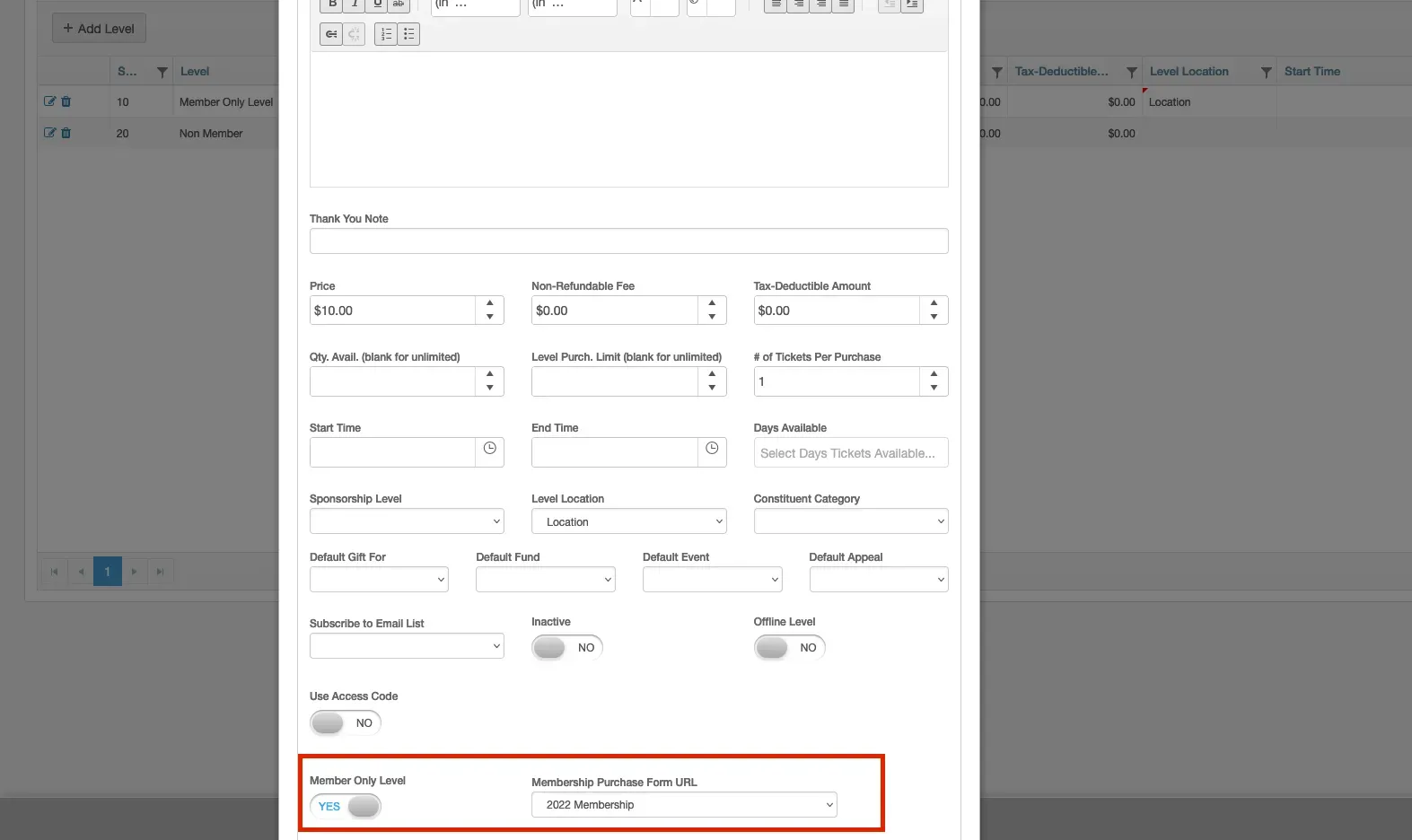This screenshot has height=840, width=1412.
Task: Click the Price input field
Action: [392, 311]
